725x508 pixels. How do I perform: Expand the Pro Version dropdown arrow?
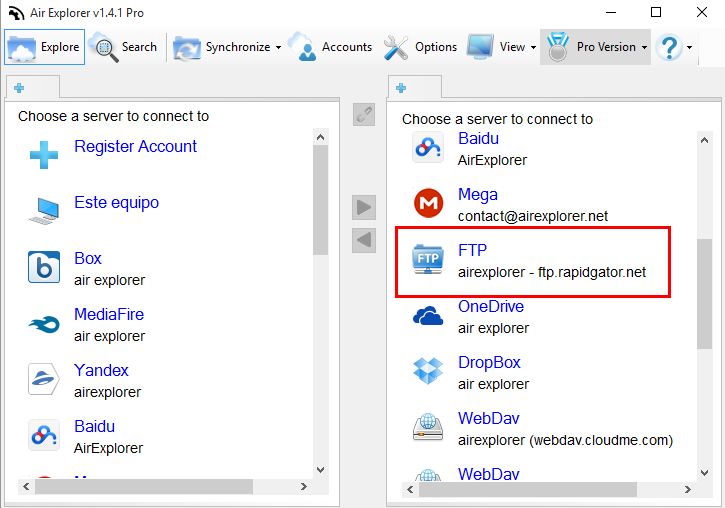(644, 47)
